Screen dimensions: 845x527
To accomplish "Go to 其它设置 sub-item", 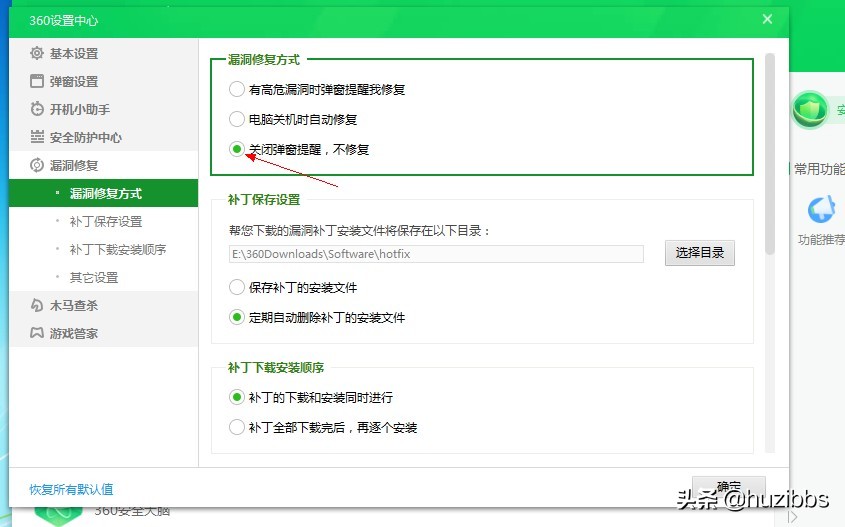I will 103,278.
